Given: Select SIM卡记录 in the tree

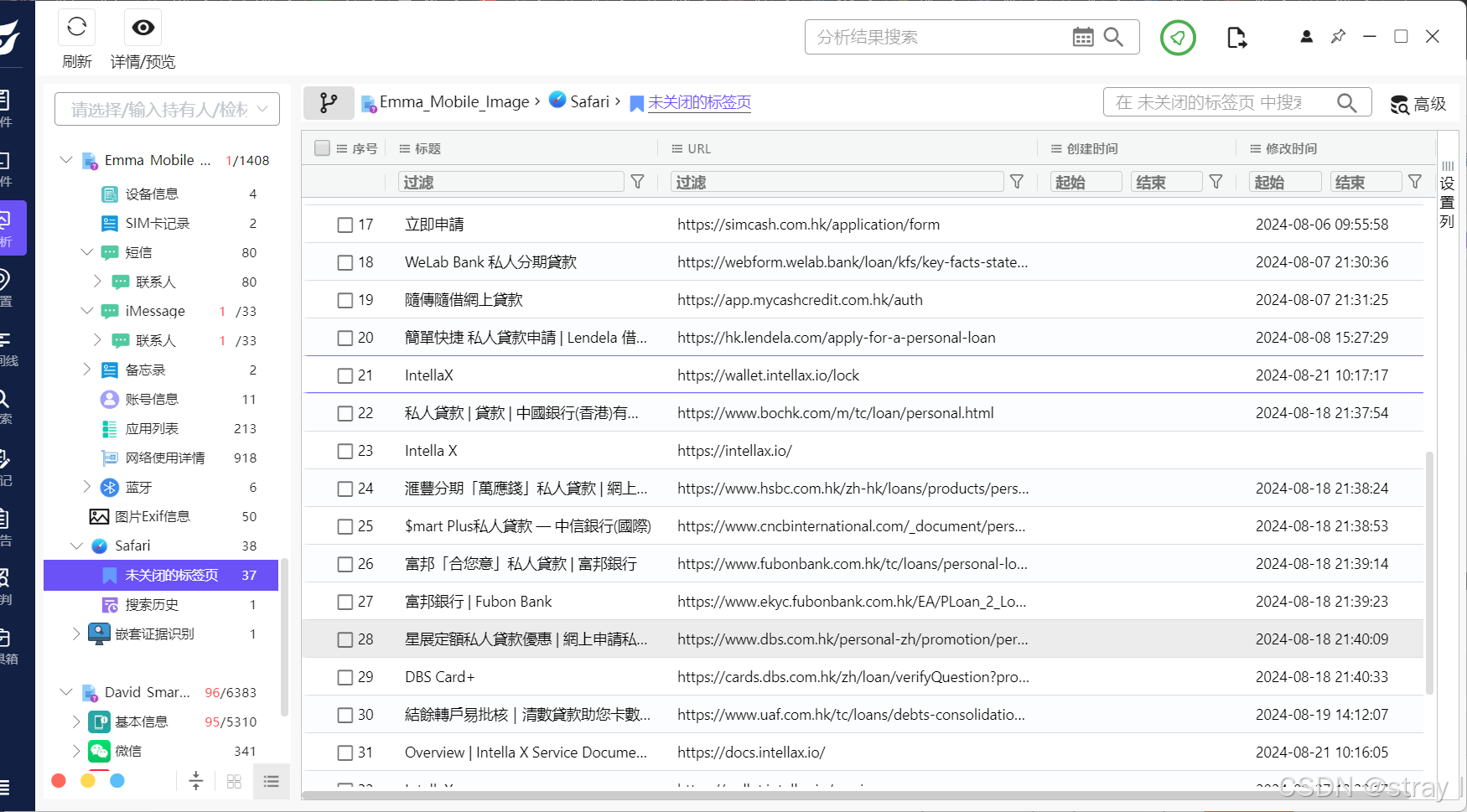Looking at the screenshot, I should point(158,224).
